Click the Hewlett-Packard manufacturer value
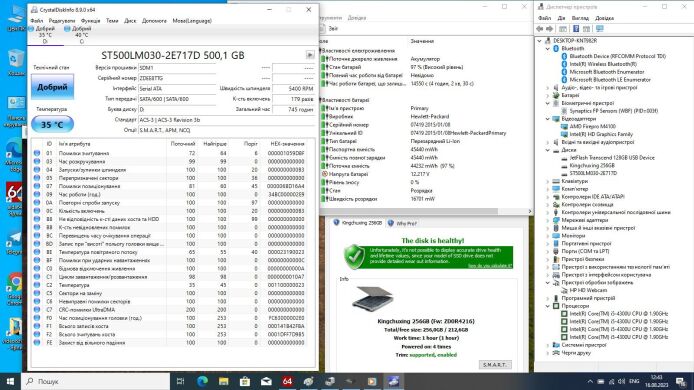This screenshot has width=694, height=390. point(429,116)
